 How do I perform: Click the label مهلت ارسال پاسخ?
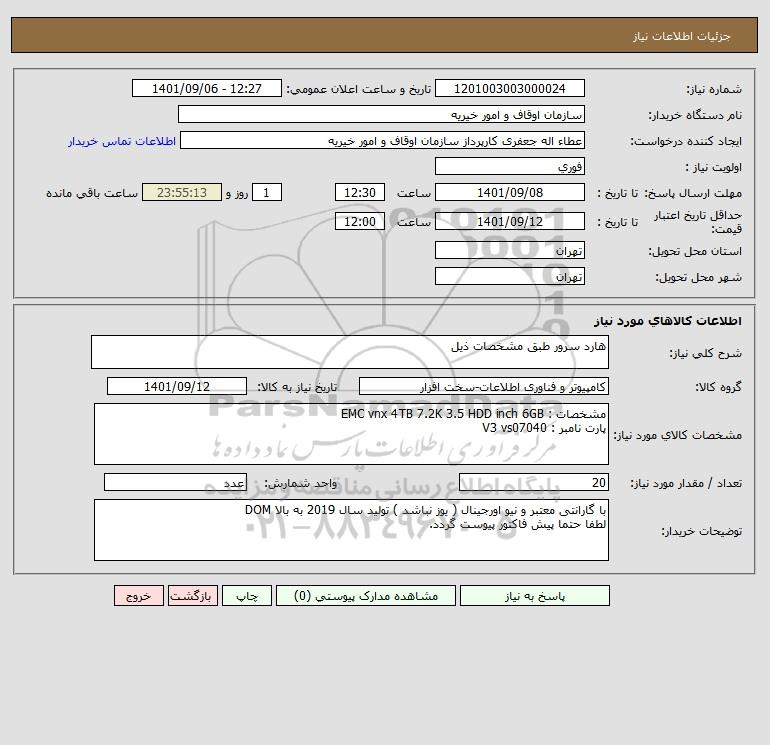(x=693, y=193)
